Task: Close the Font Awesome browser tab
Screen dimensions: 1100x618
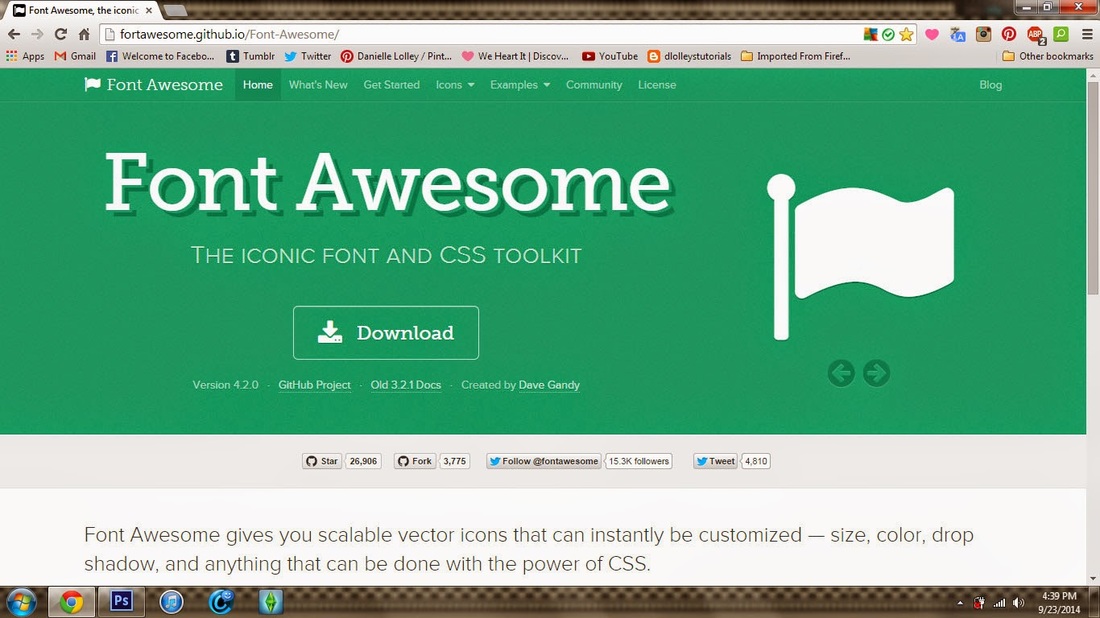Action: (149, 11)
